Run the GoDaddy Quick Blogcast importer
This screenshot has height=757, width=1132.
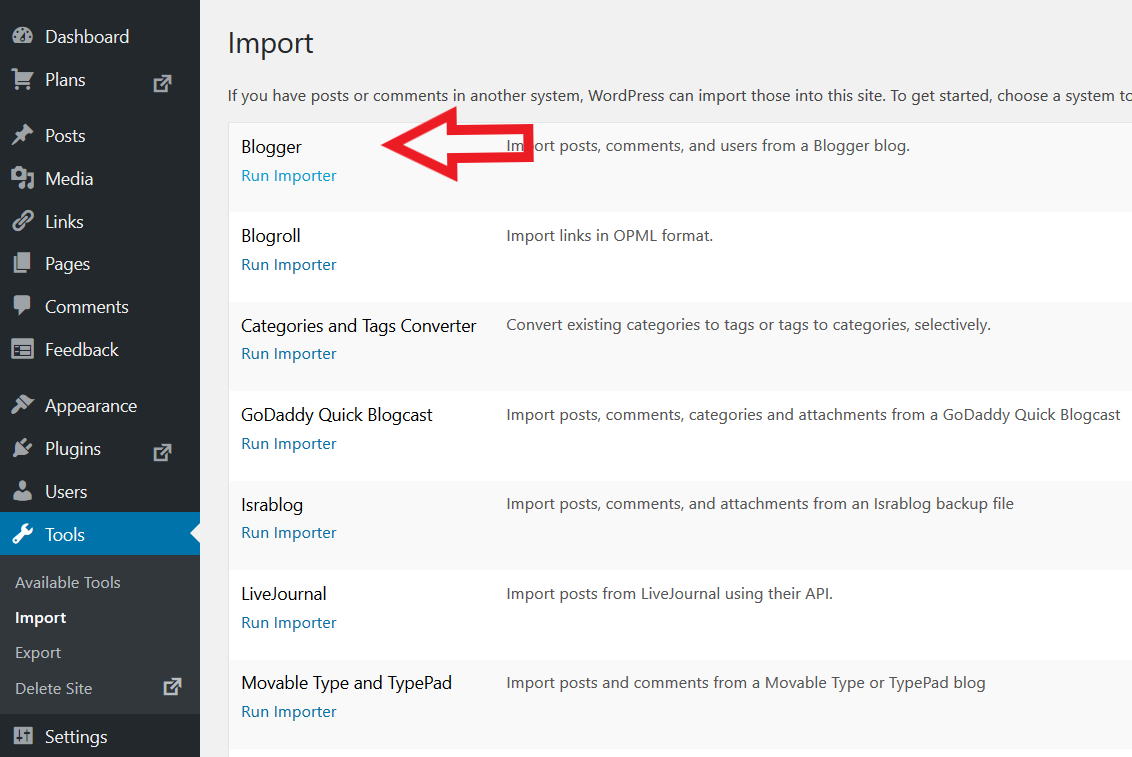[x=289, y=444]
